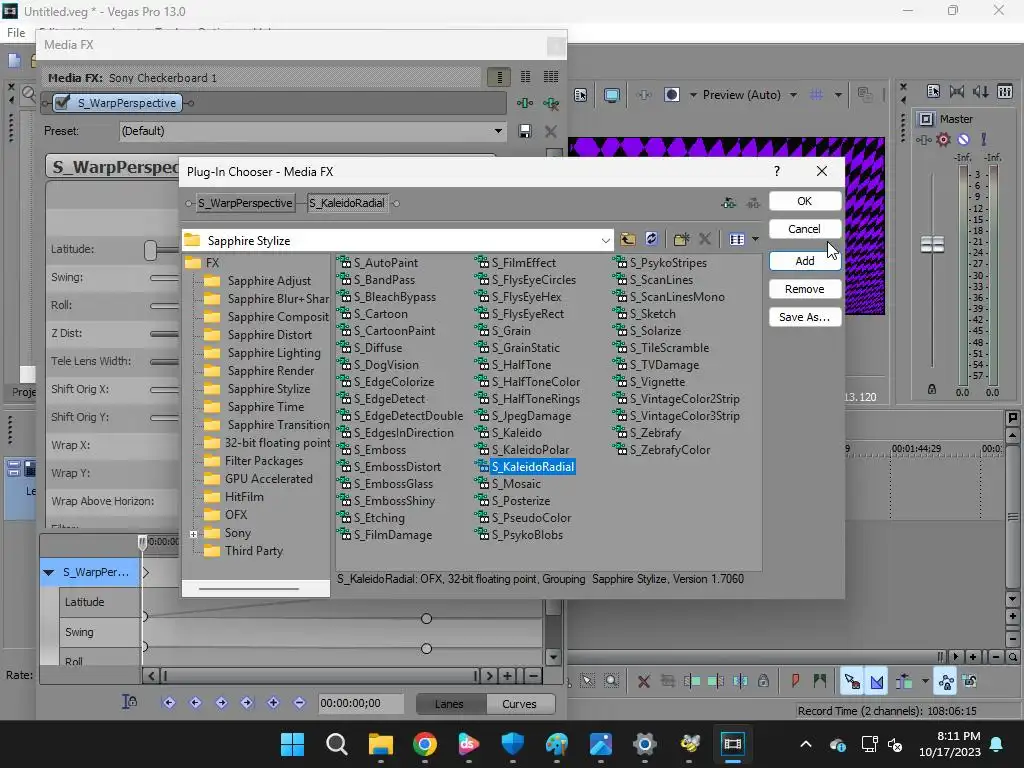Select the S_Cartoon plug-in
This screenshot has height=768, width=1024.
point(380,314)
